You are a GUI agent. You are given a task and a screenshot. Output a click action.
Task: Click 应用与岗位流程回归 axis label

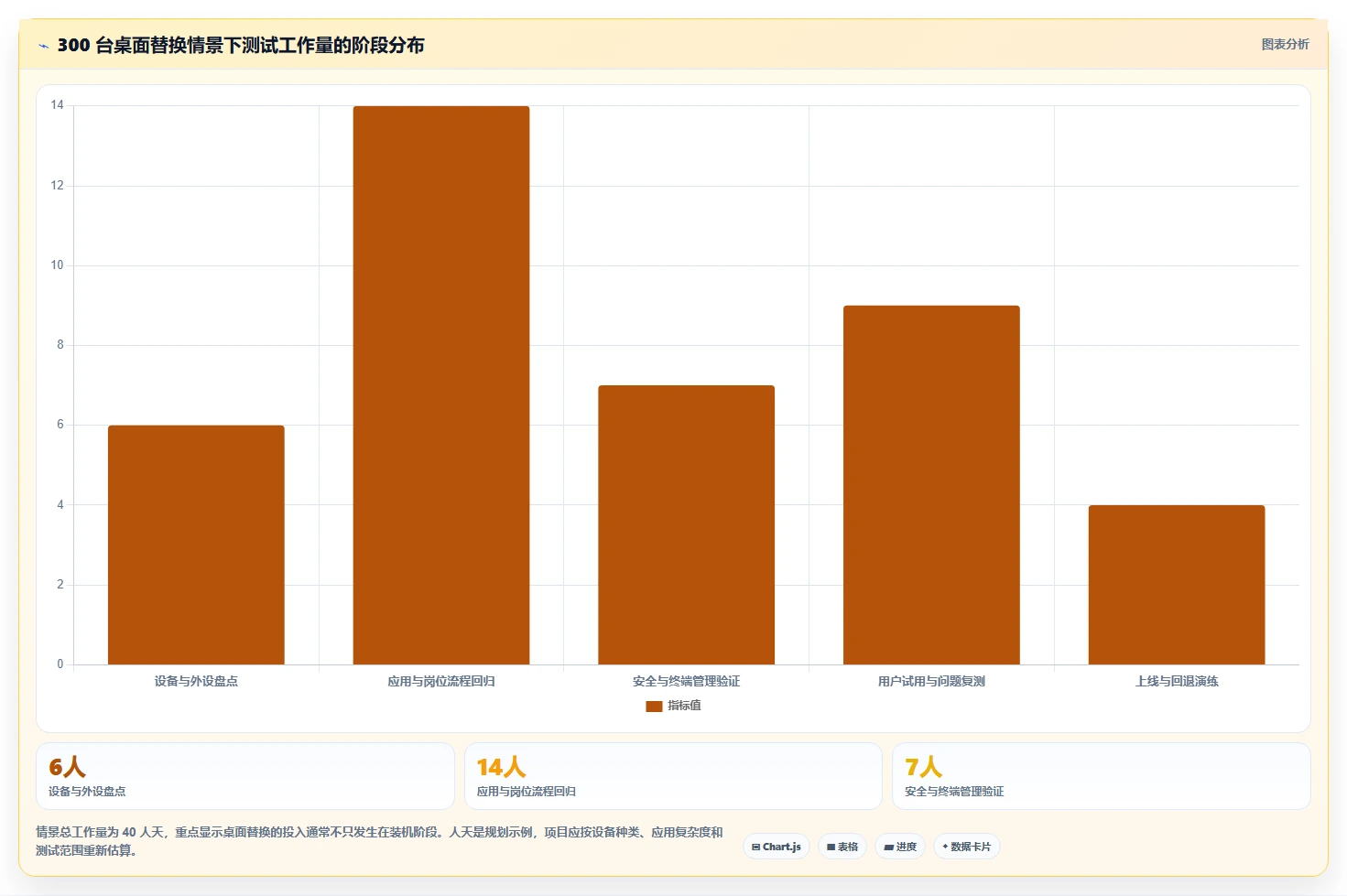tap(441, 681)
